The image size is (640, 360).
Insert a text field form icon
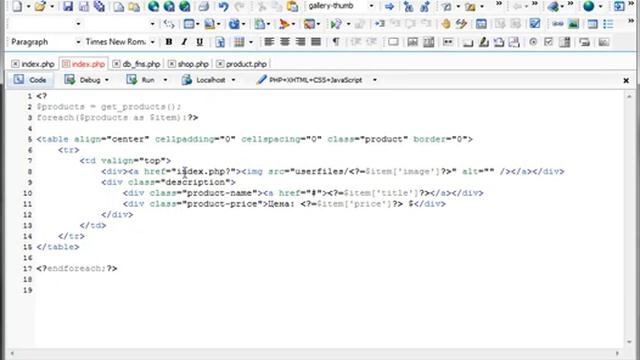tap(413, 42)
